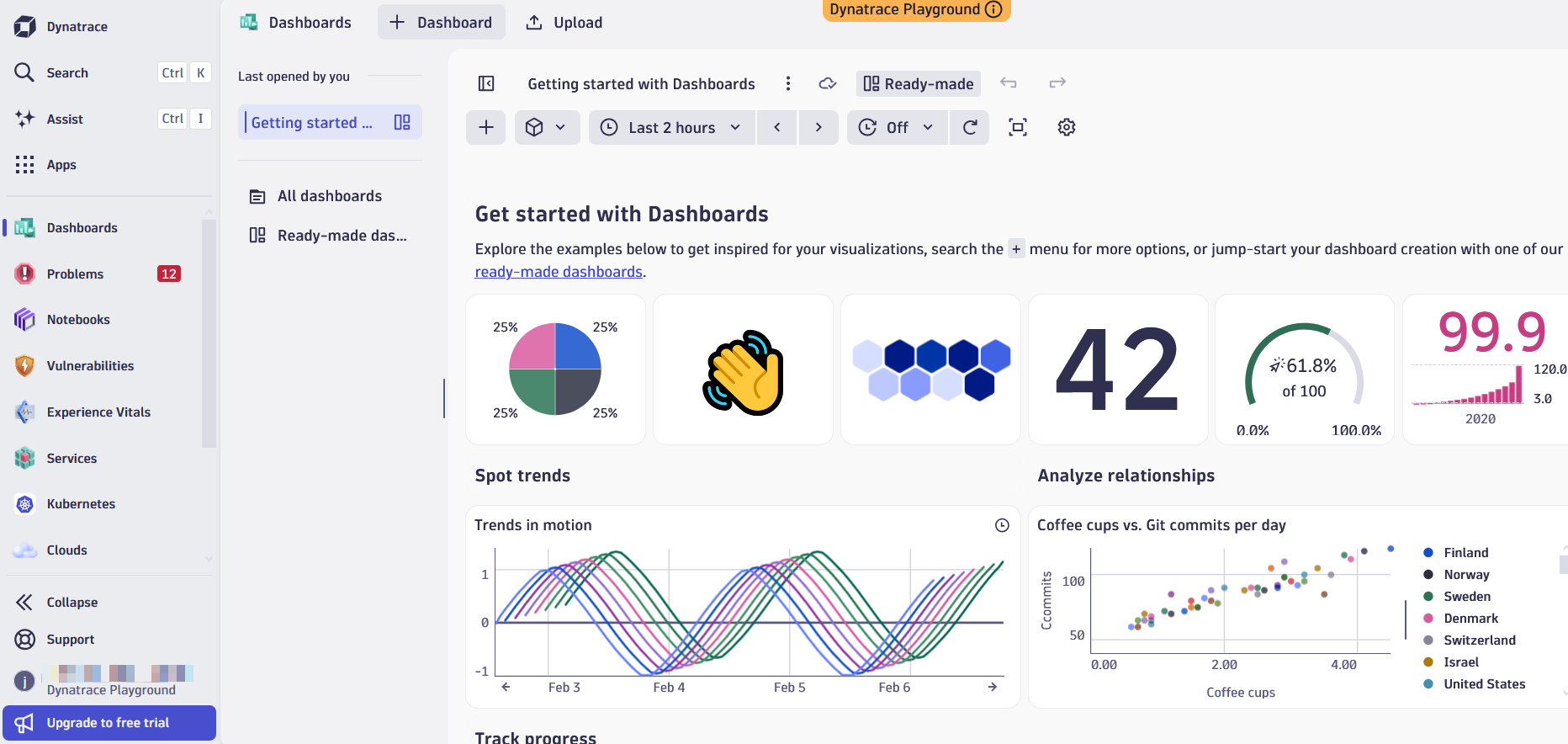Enter fullscreen presentation mode

pos(1018,127)
